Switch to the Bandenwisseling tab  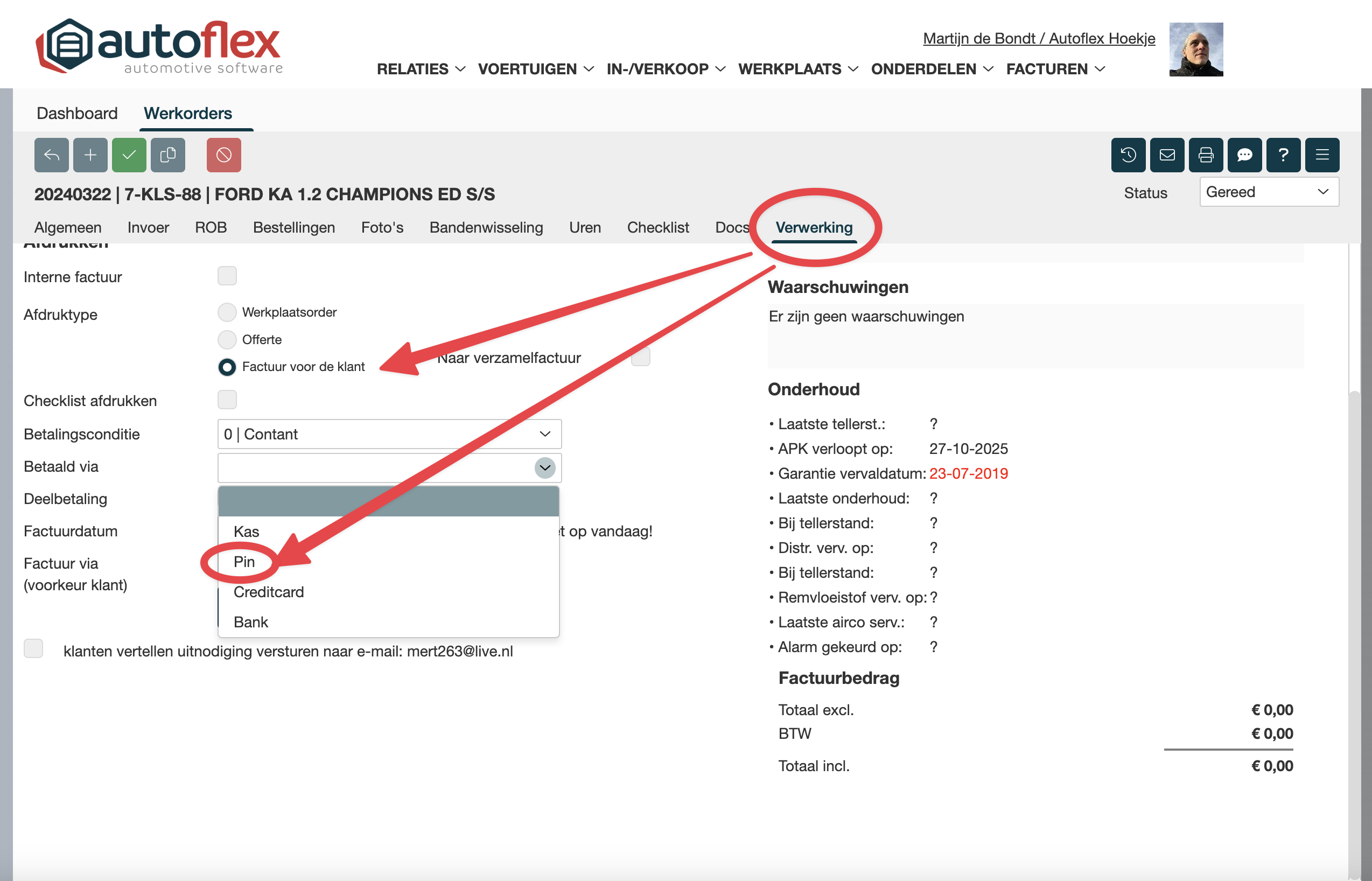(486, 228)
